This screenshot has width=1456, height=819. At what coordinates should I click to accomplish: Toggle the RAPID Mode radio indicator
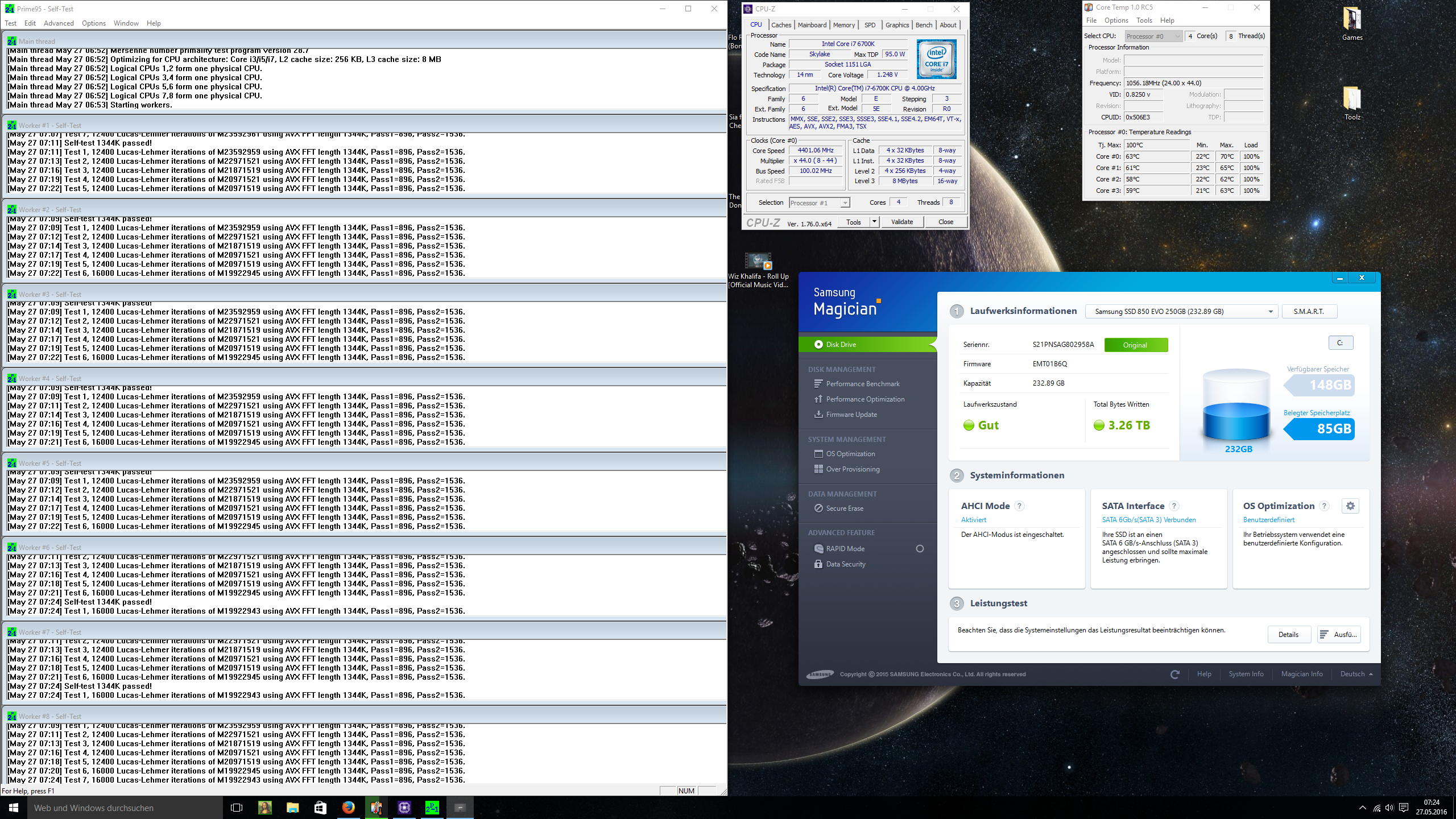click(920, 549)
